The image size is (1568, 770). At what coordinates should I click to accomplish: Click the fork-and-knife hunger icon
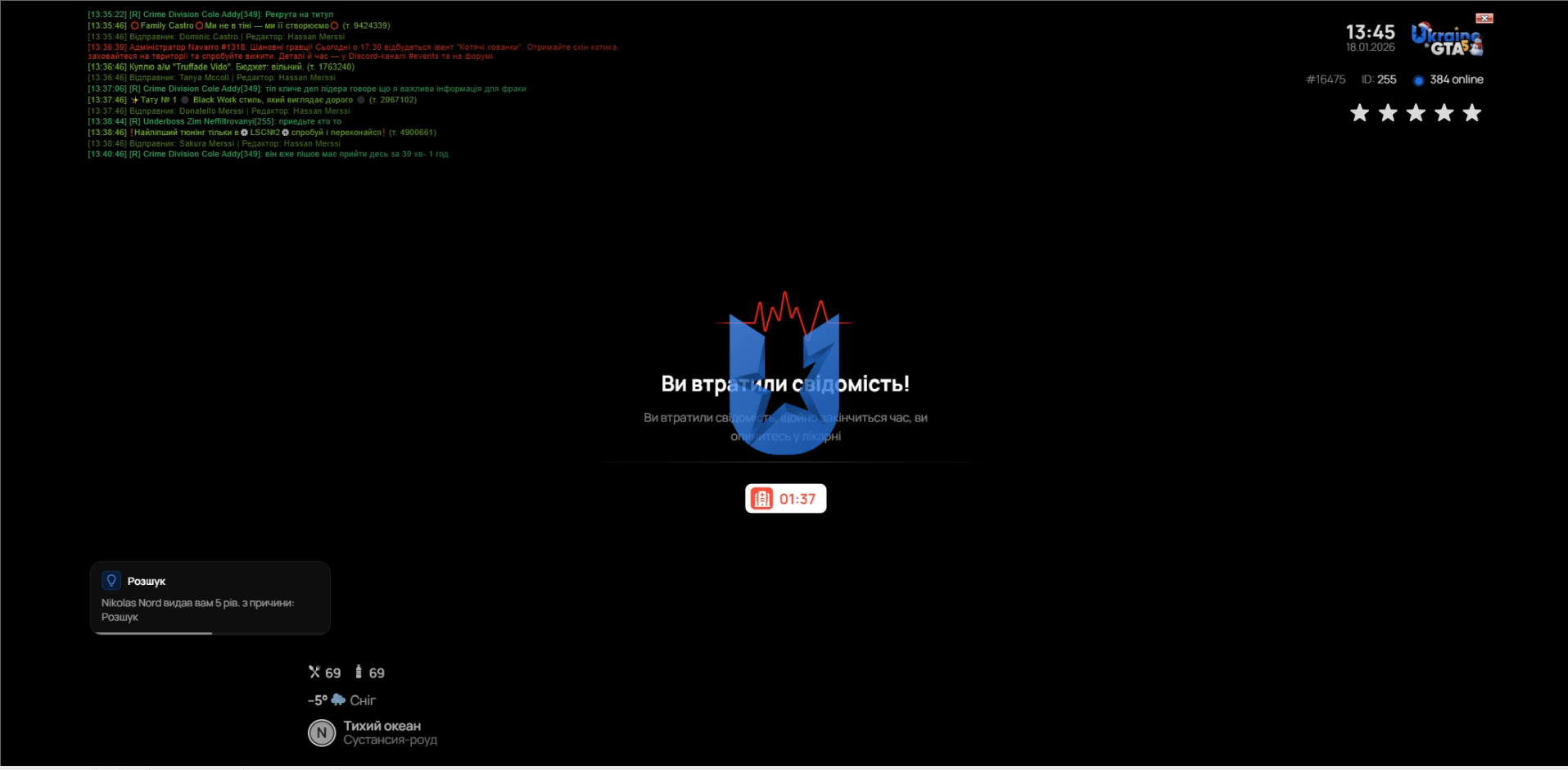tap(314, 673)
